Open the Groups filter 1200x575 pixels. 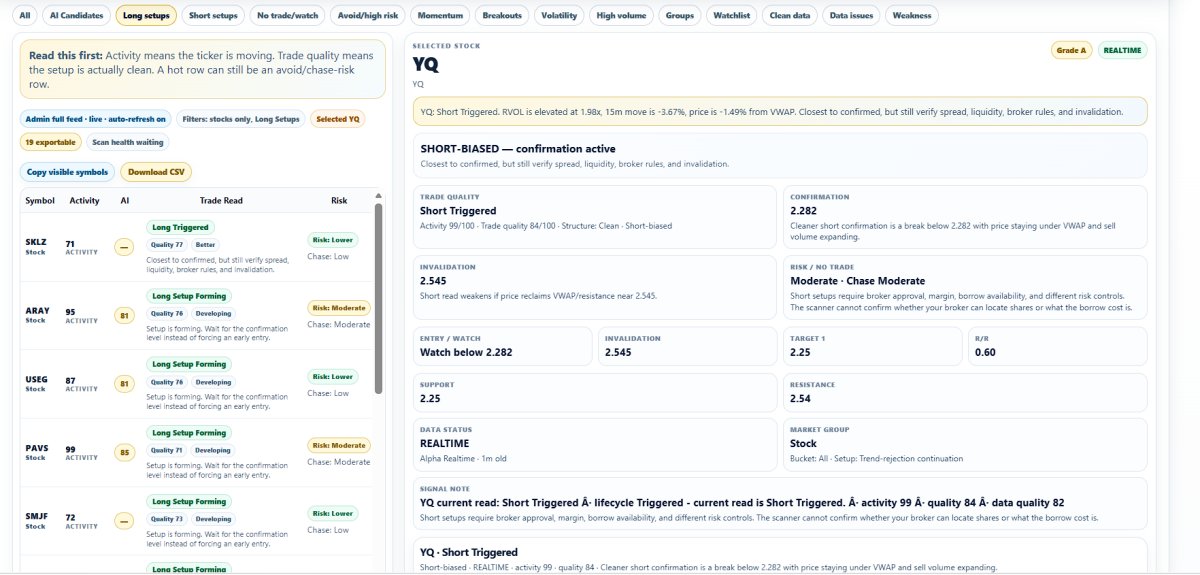[x=680, y=15]
